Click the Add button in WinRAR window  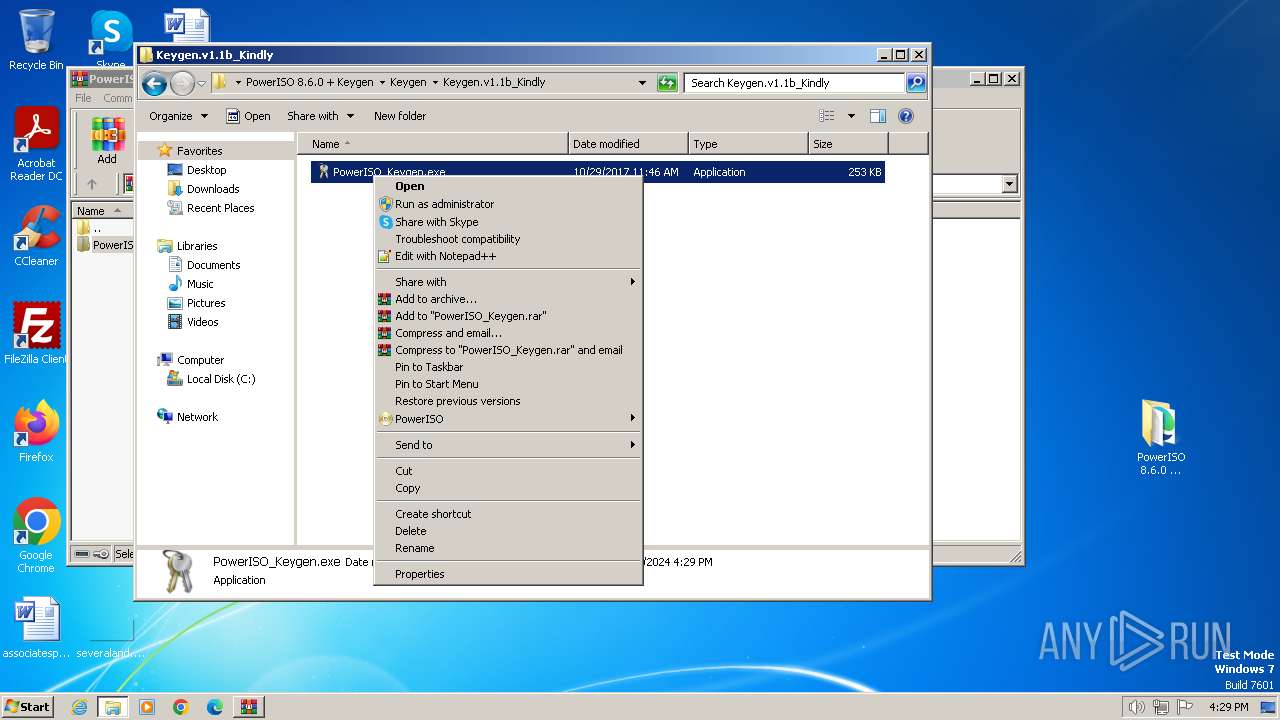[107, 140]
